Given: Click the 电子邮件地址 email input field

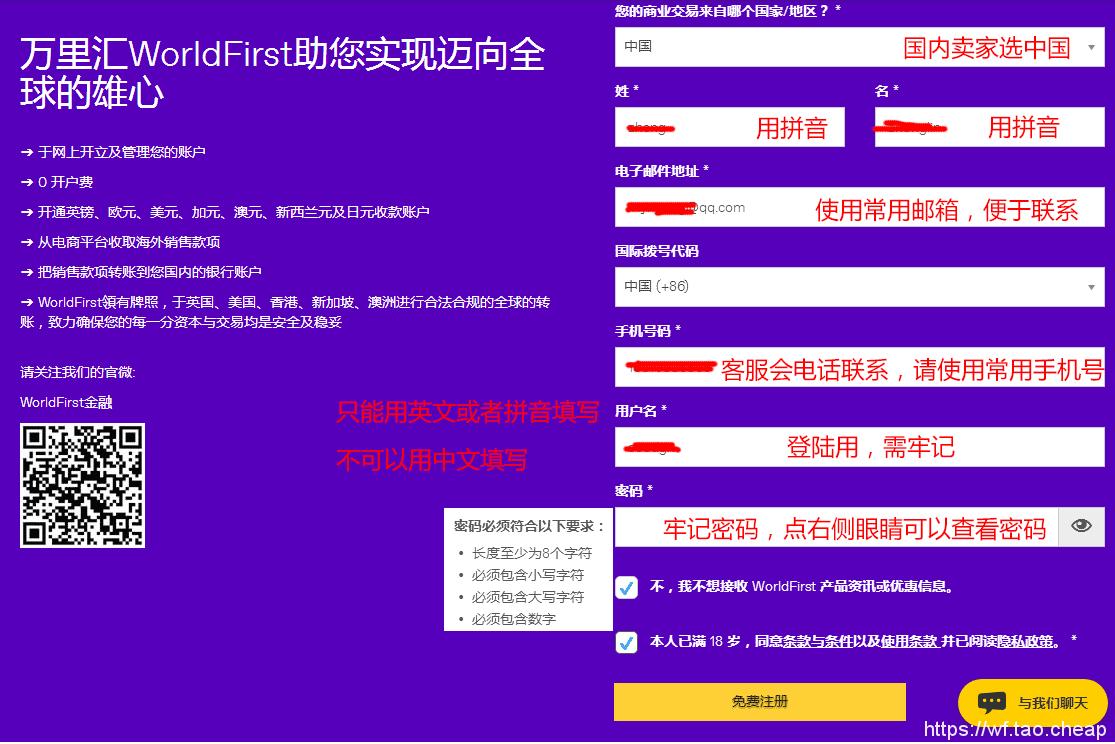Looking at the screenshot, I should 860,206.
